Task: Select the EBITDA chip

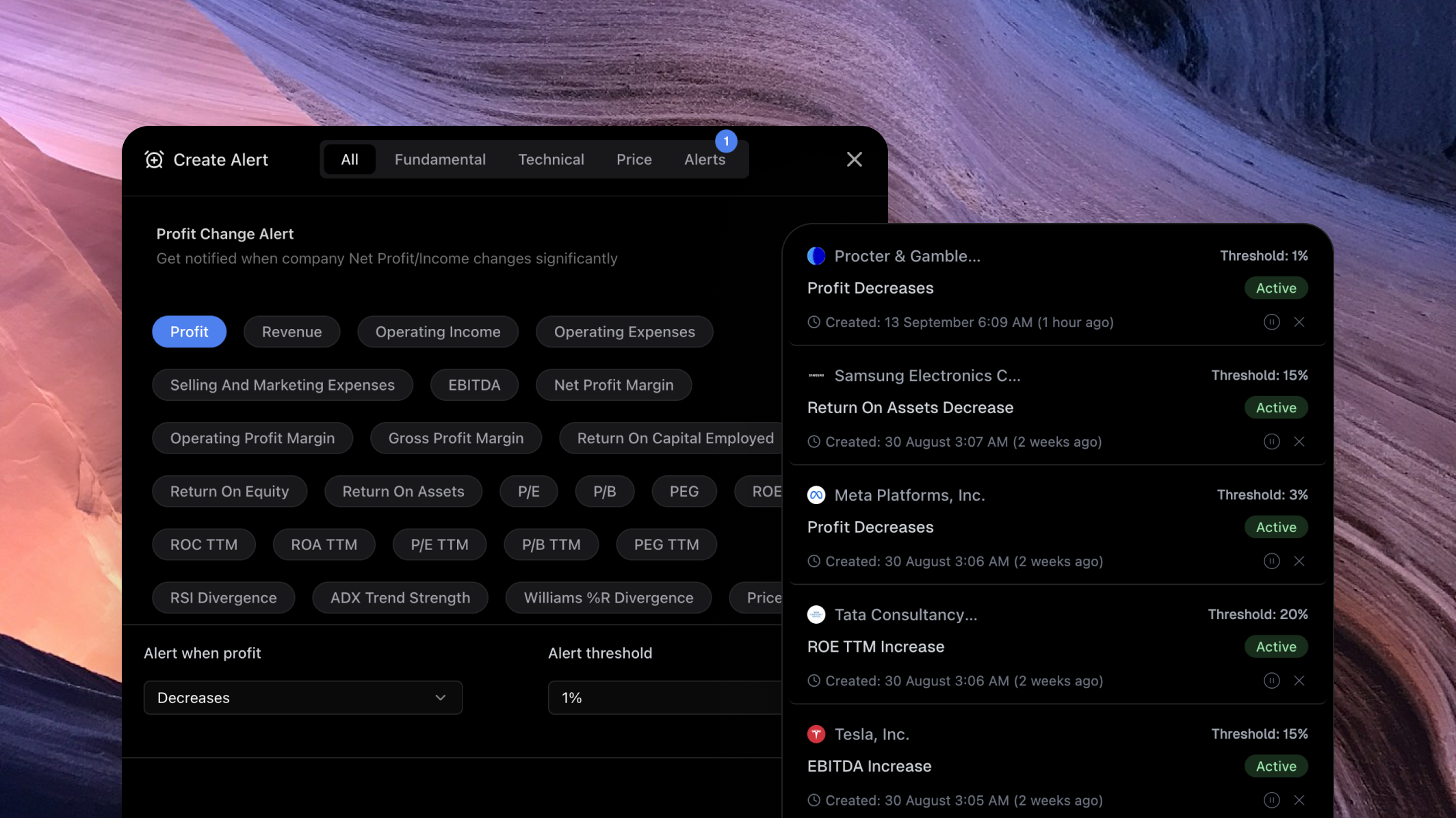Action: point(474,385)
